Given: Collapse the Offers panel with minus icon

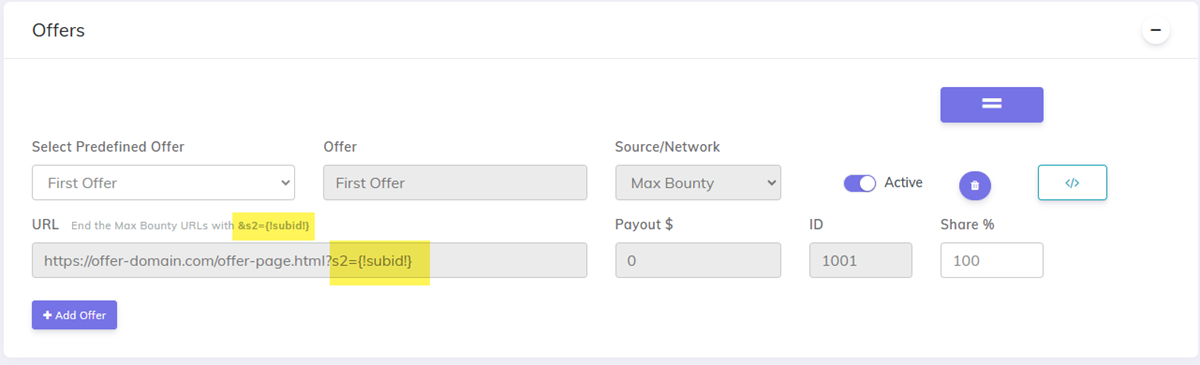Looking at the screenshot, I should point(1156,31).
